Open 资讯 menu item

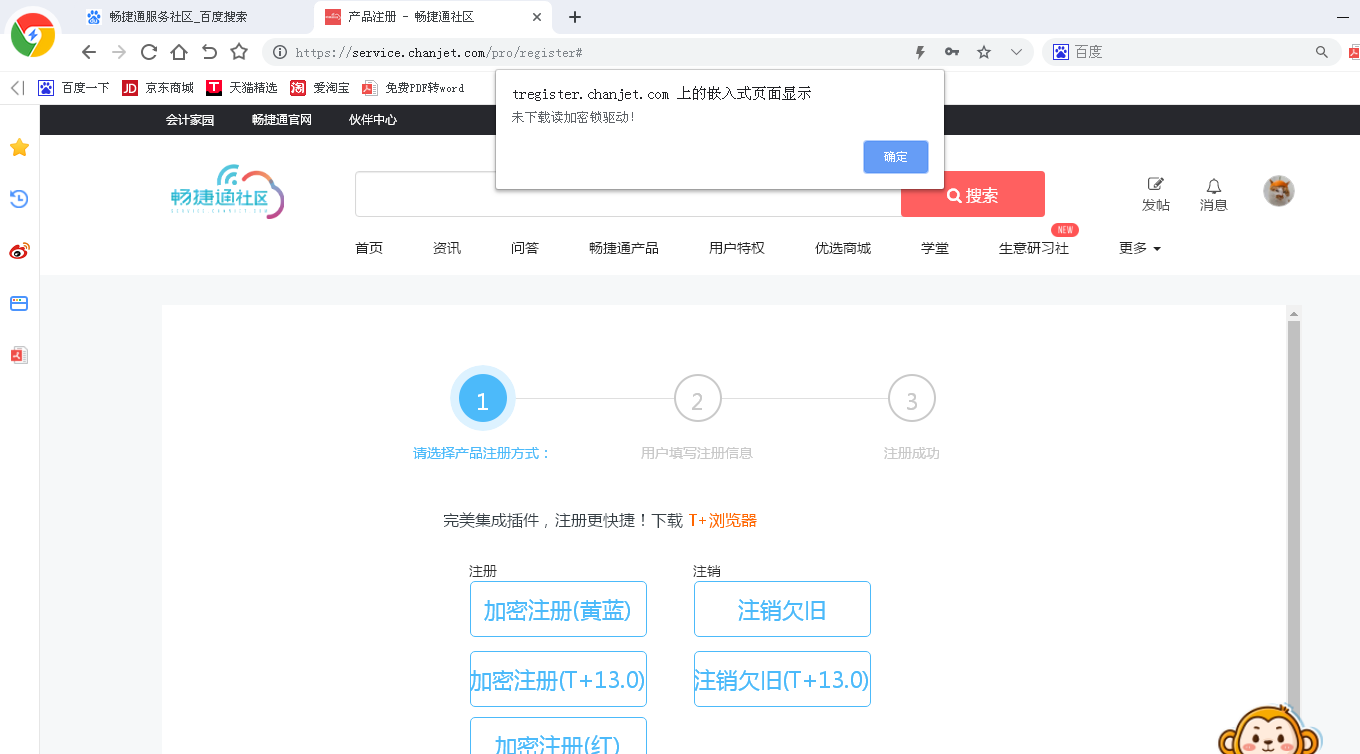(447, 248)
